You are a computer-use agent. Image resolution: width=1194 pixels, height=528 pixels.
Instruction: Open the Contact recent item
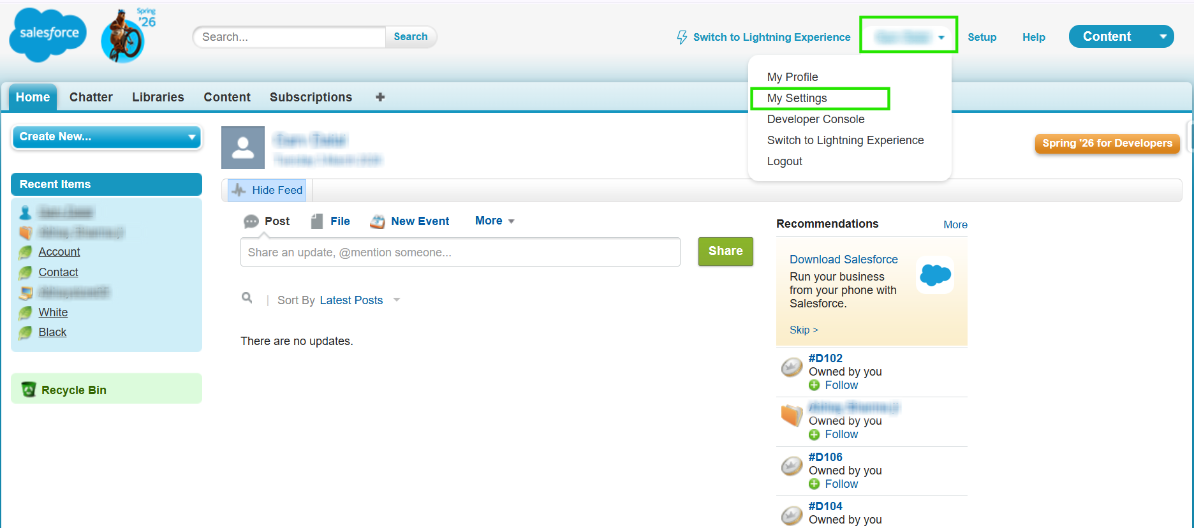click(x=59, y=273)
